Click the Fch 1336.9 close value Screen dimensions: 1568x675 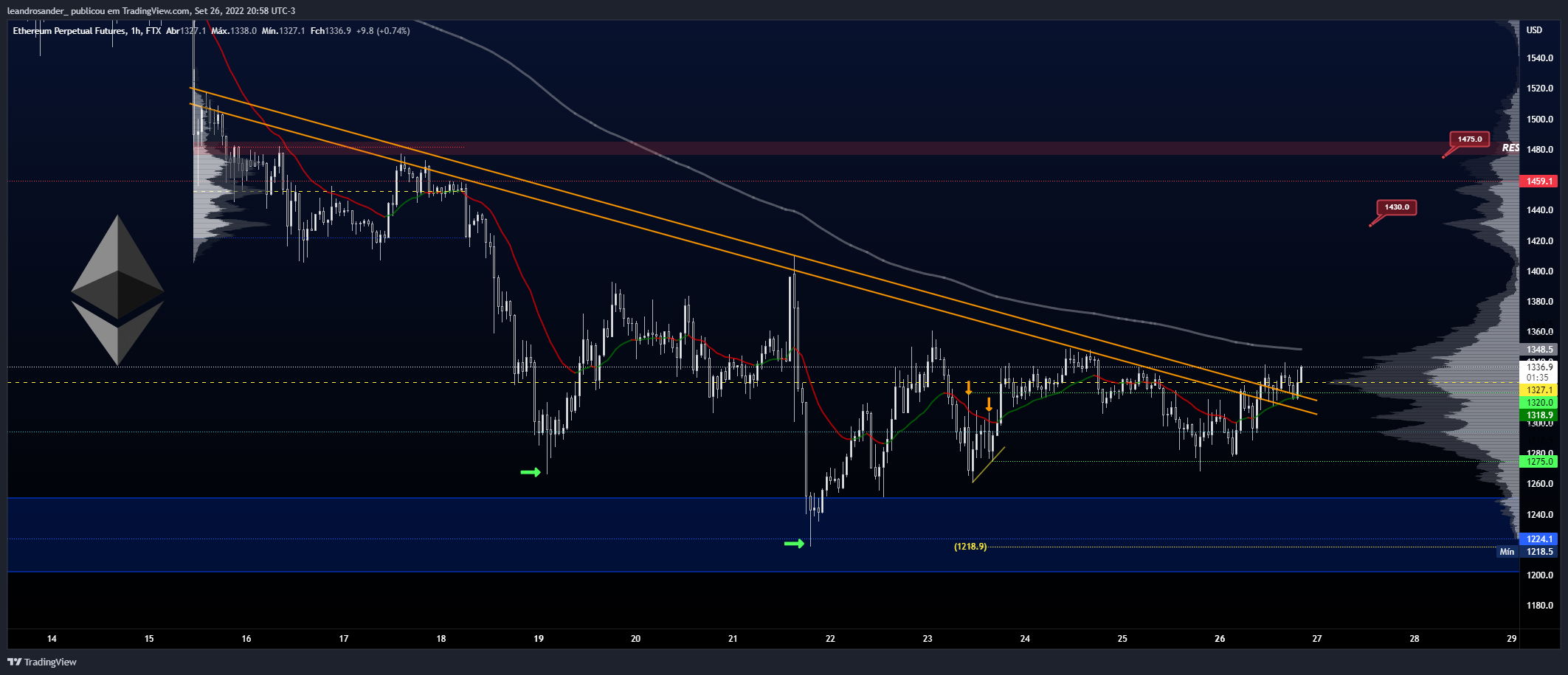coord(331,31)
